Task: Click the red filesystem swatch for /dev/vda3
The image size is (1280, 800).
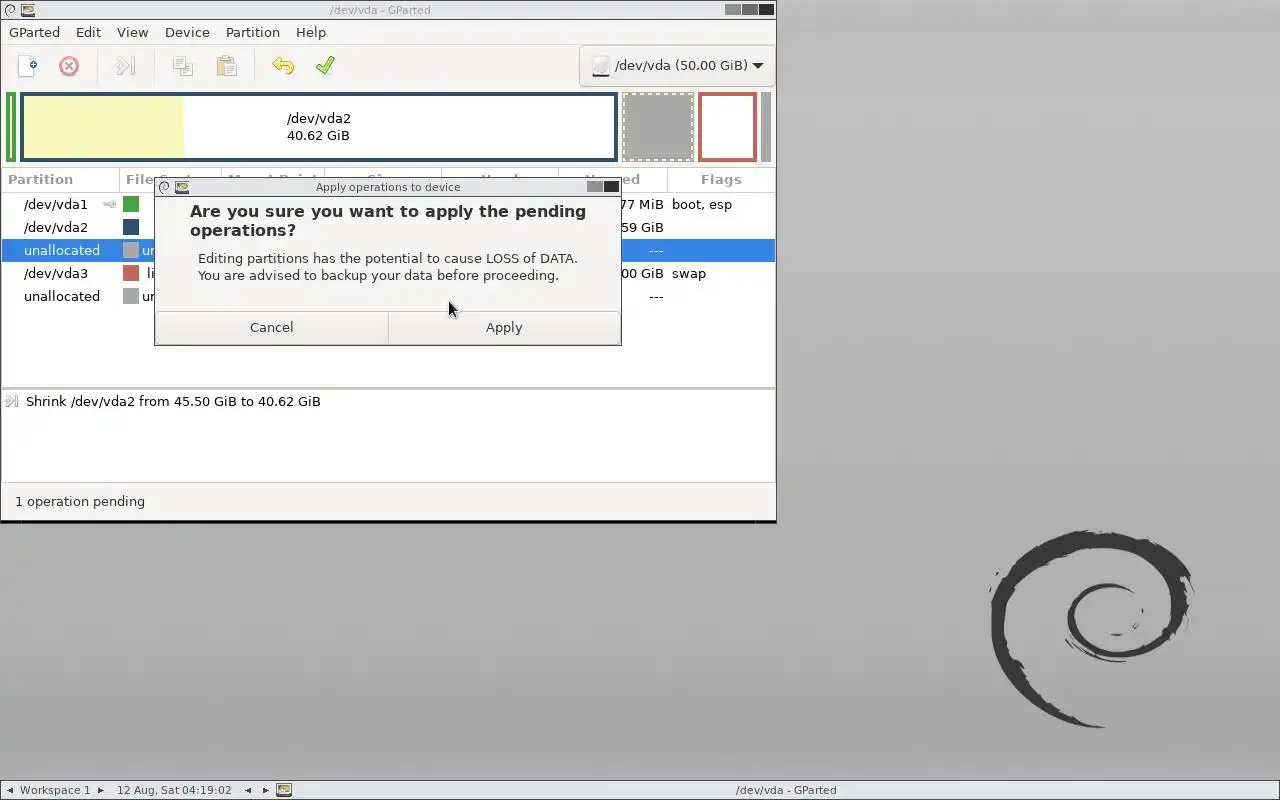Action: click(131, 273)
